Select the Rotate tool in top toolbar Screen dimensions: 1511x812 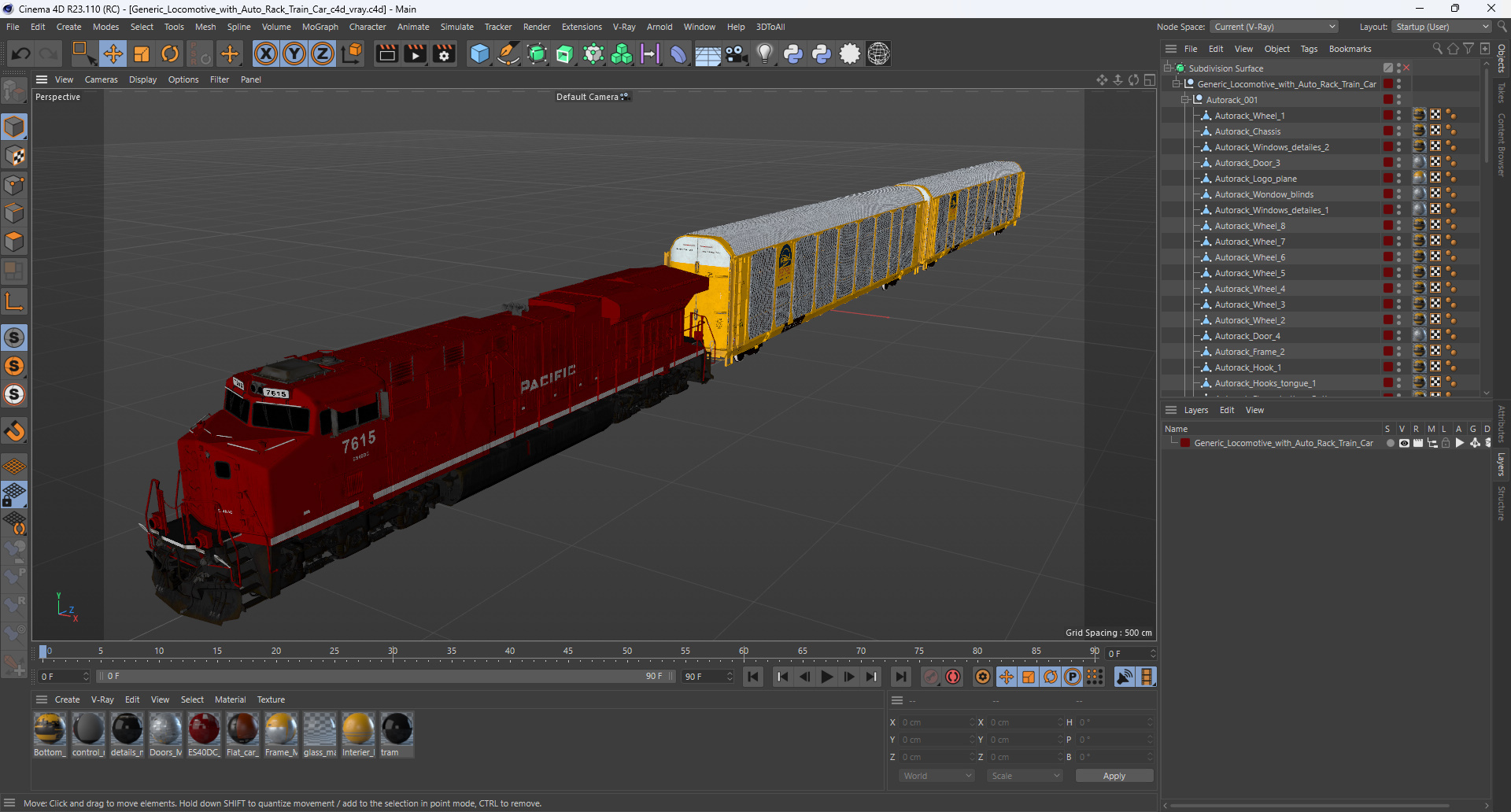click(x=170, y=54)
